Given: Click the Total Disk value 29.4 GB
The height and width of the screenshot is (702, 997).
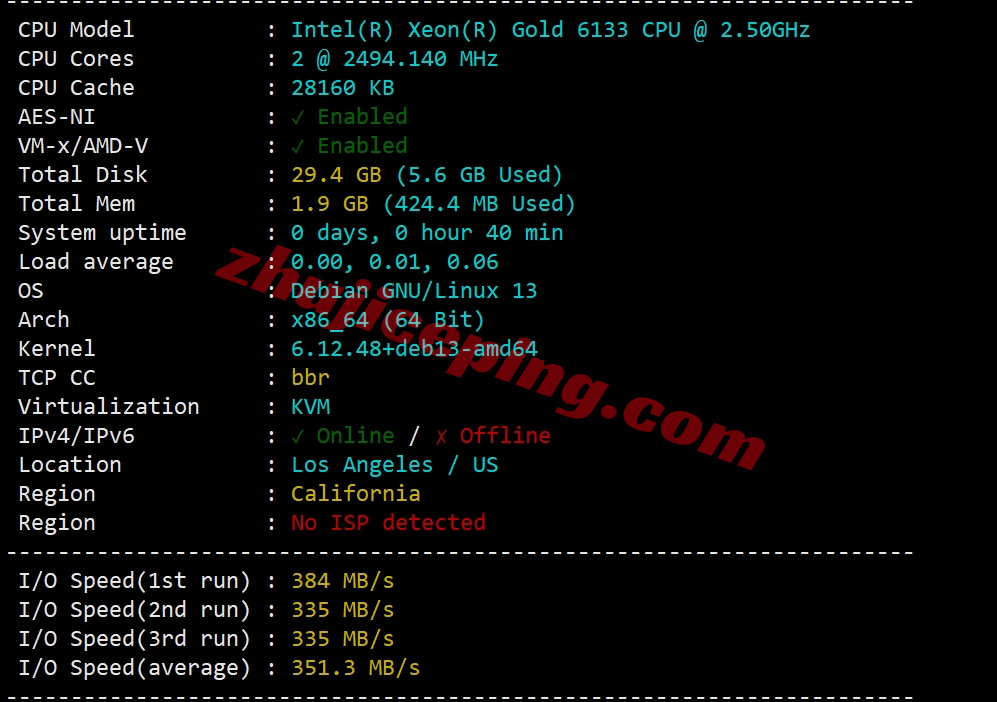Looking at the screenshot, I should pos(336,175).
